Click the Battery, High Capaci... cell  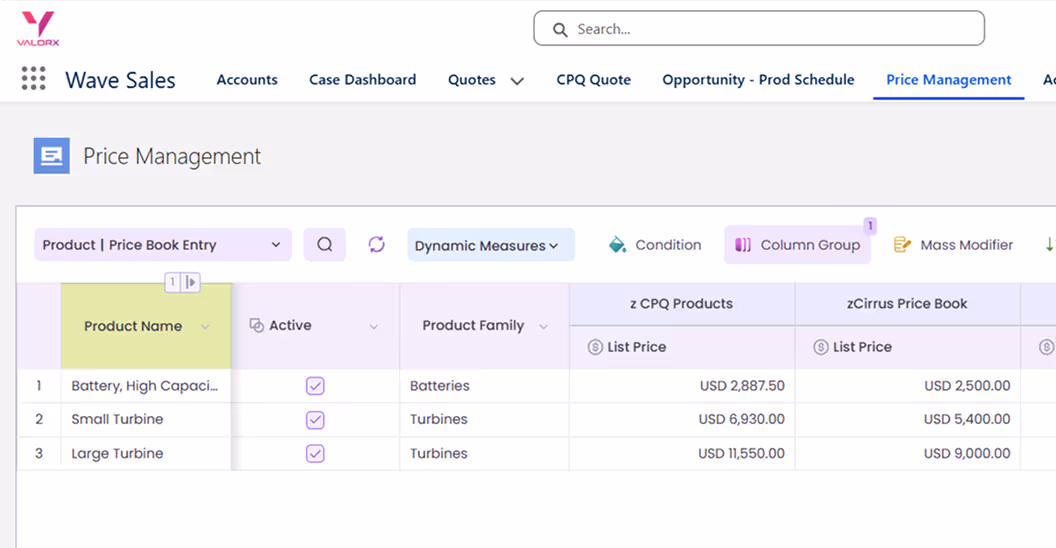click(145, 386)
